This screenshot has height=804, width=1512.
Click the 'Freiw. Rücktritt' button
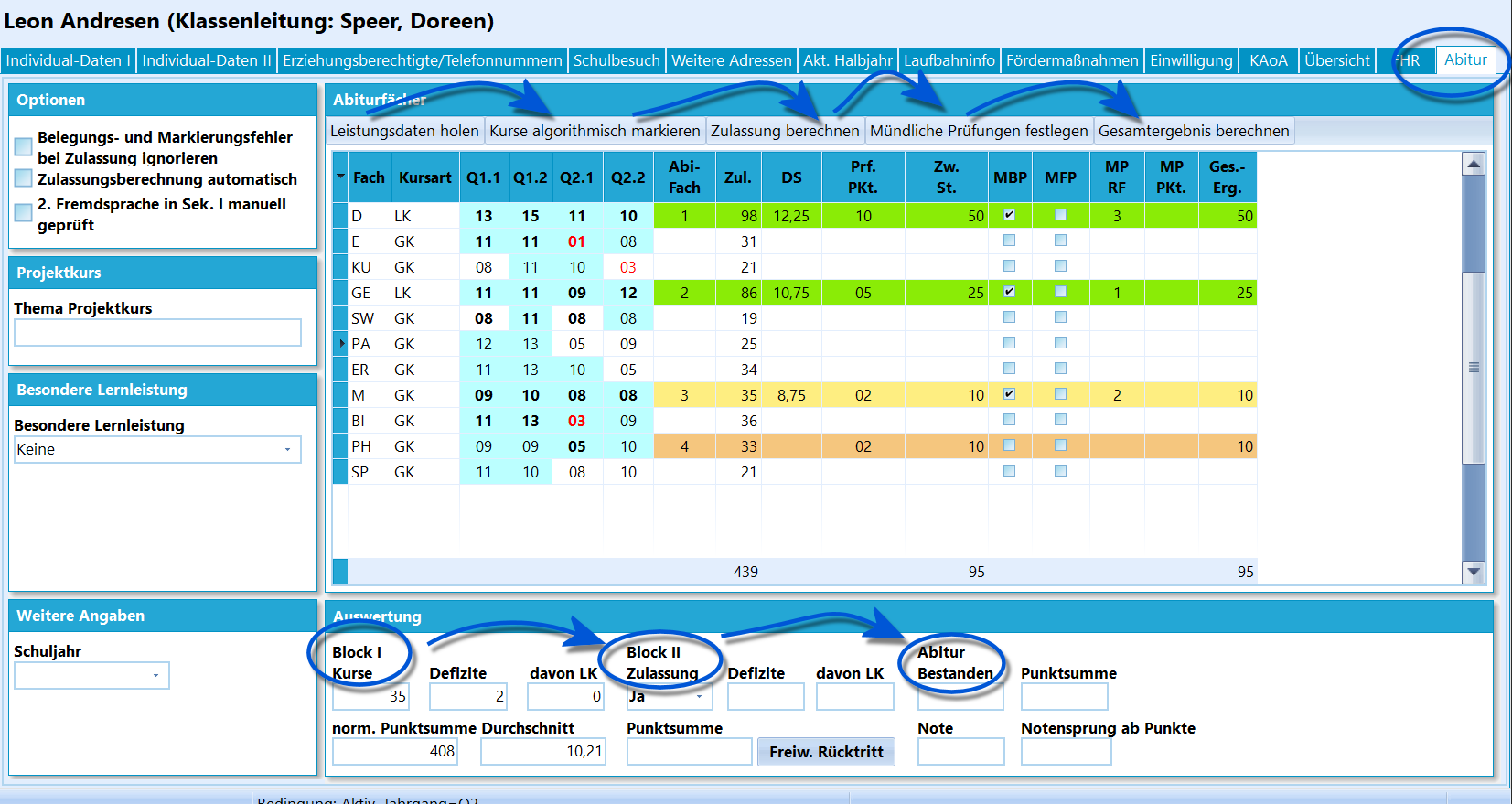pyautogui.click(x=826, y=752)
